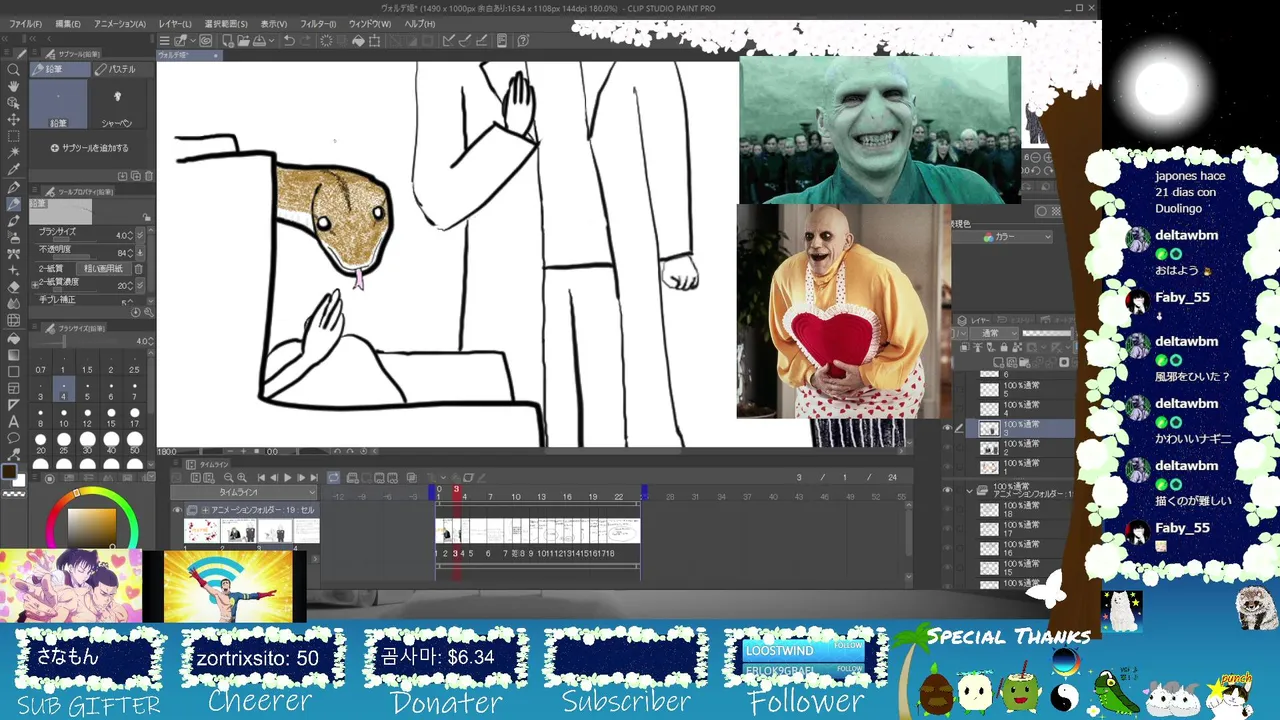Viewport: 1280px width, 720px height.
Task: Click timeline zoom out magnifier
Action: (x=228, y=478)
